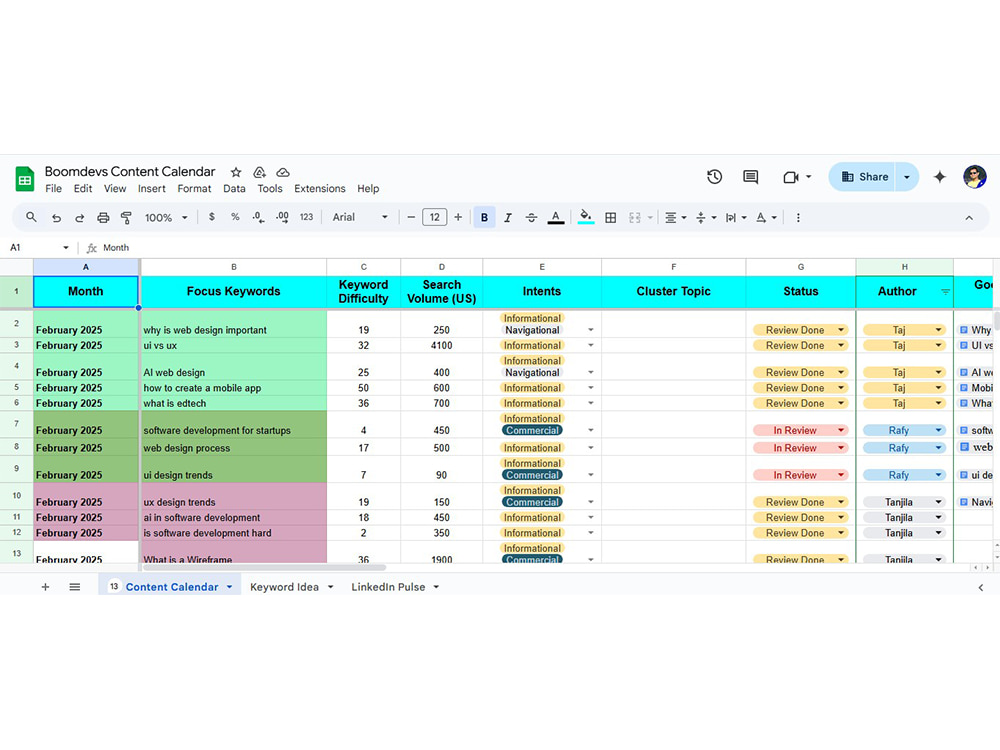
Task: Select the paint format tool
Action: pyautogui.click(x=126, y=218)
